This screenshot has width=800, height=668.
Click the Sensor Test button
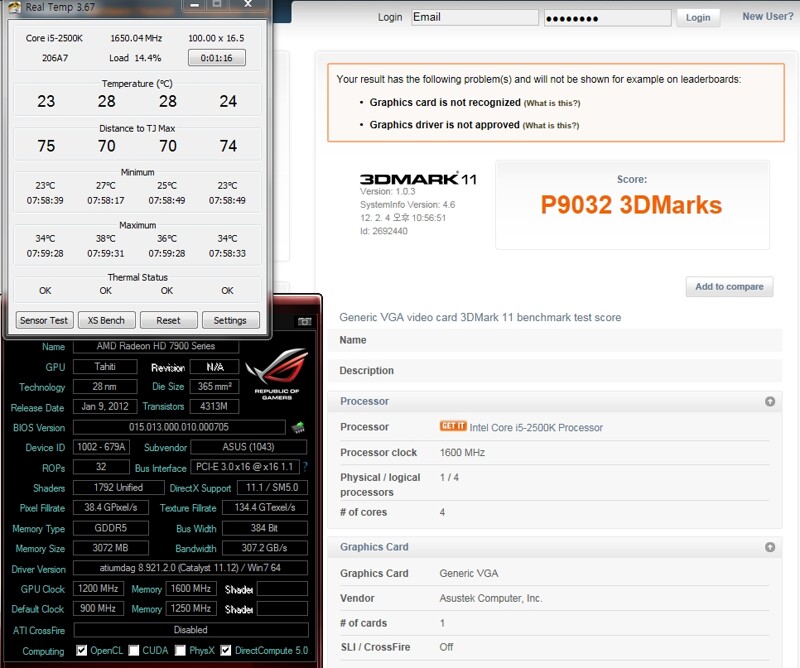44,320
